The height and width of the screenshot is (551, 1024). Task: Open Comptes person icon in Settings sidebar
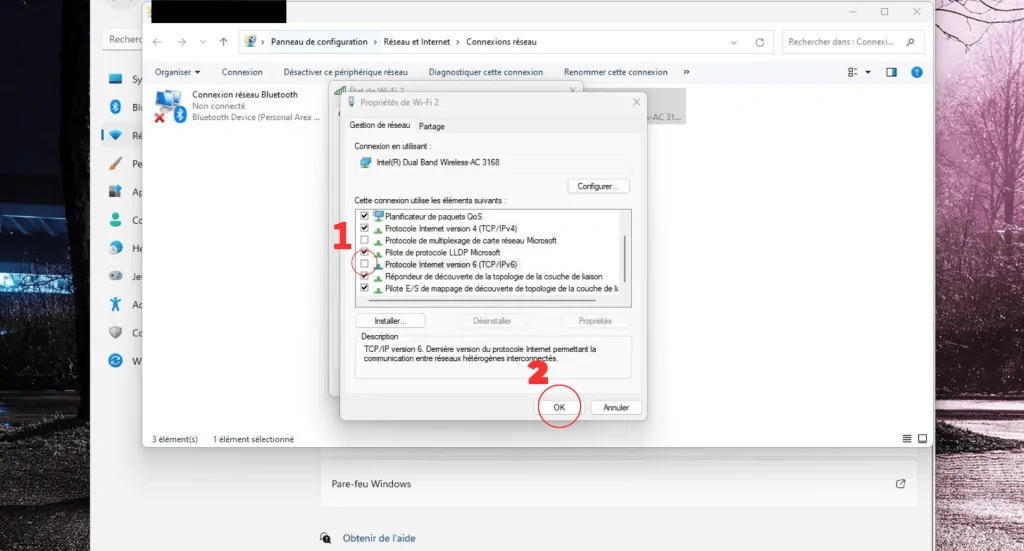click(x=116, y=219)
